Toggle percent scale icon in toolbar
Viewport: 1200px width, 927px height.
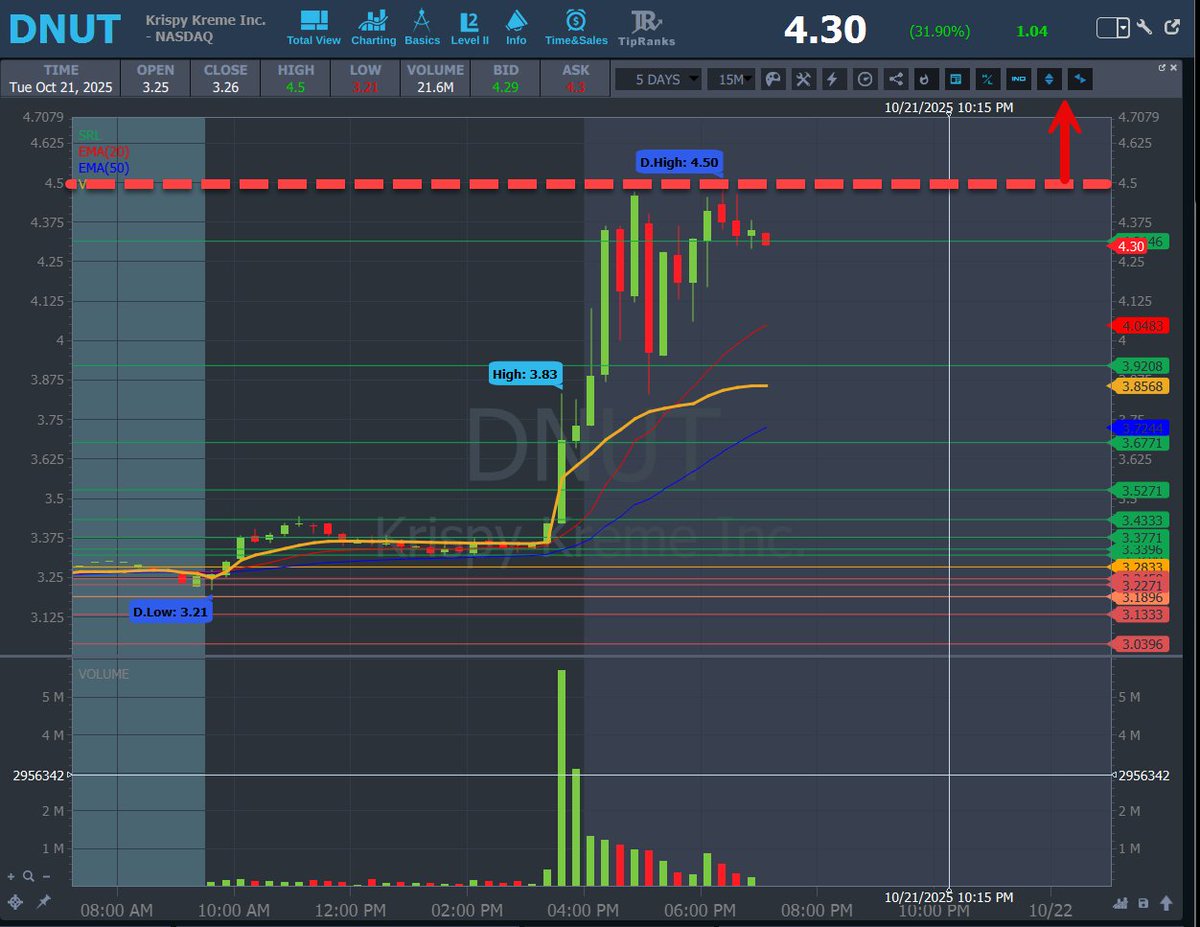[987, 79]
